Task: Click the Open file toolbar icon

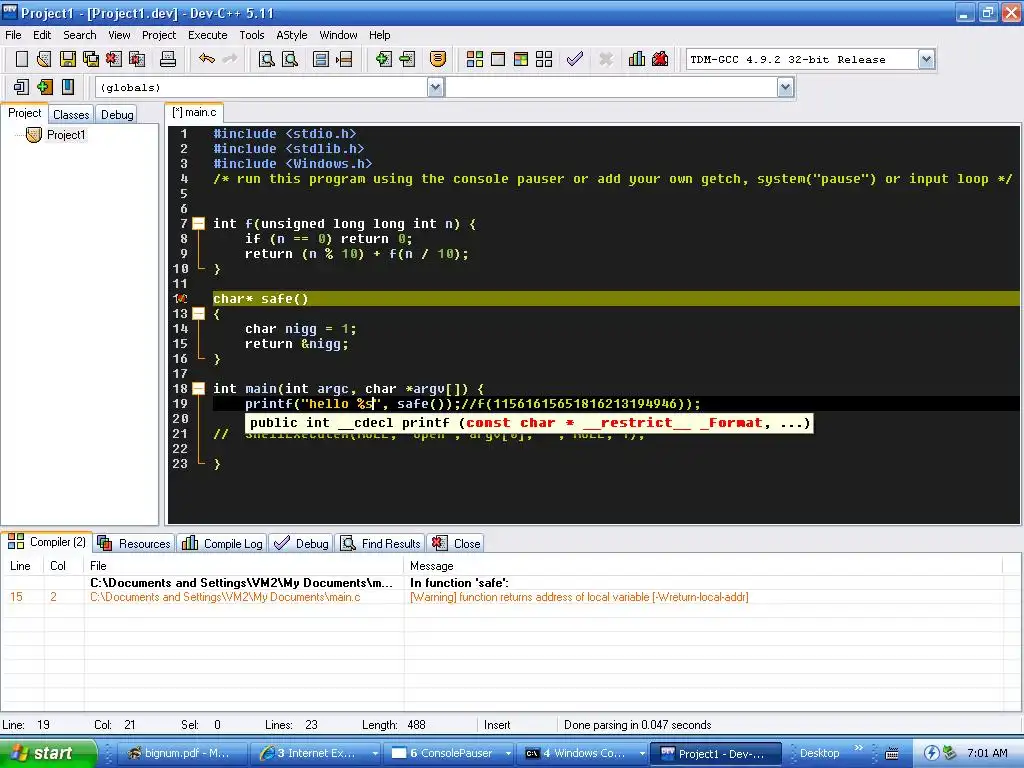Action: pos(44,59)
